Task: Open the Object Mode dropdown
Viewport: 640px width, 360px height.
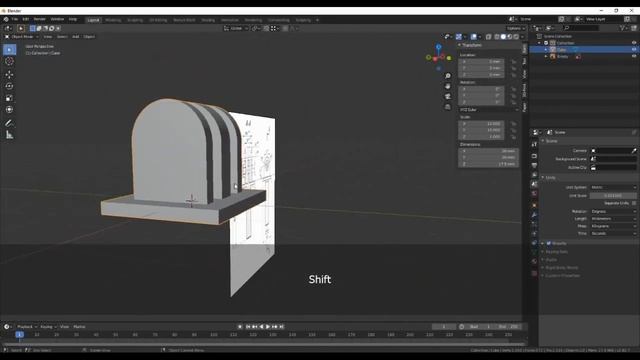Action: (21, 37)
